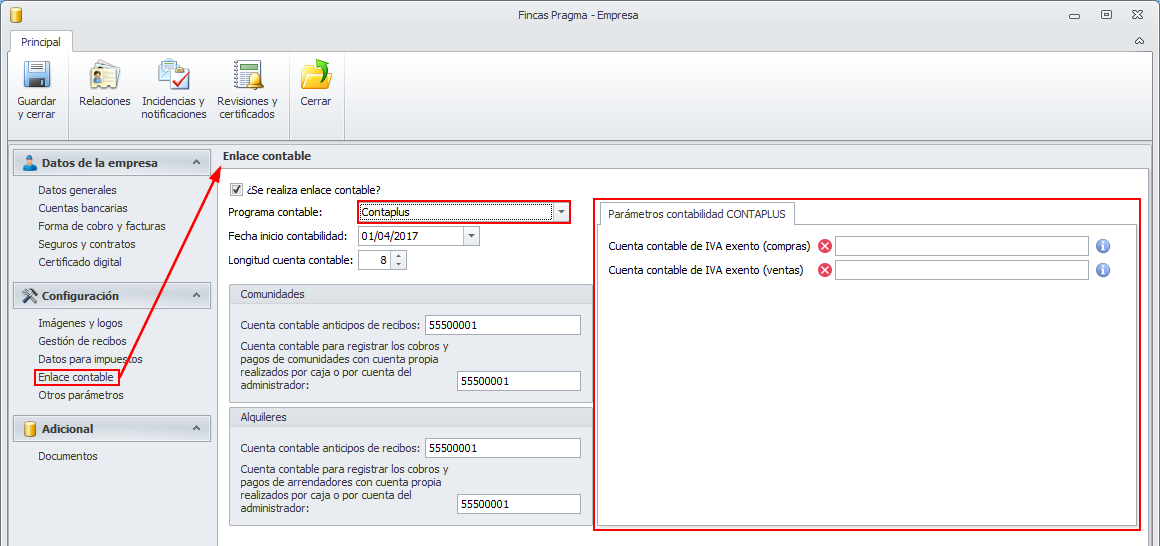Click the Cuenta contable de IVA exento (ventas) field
Screen dimensions: 1160x546
pos(962,270)
